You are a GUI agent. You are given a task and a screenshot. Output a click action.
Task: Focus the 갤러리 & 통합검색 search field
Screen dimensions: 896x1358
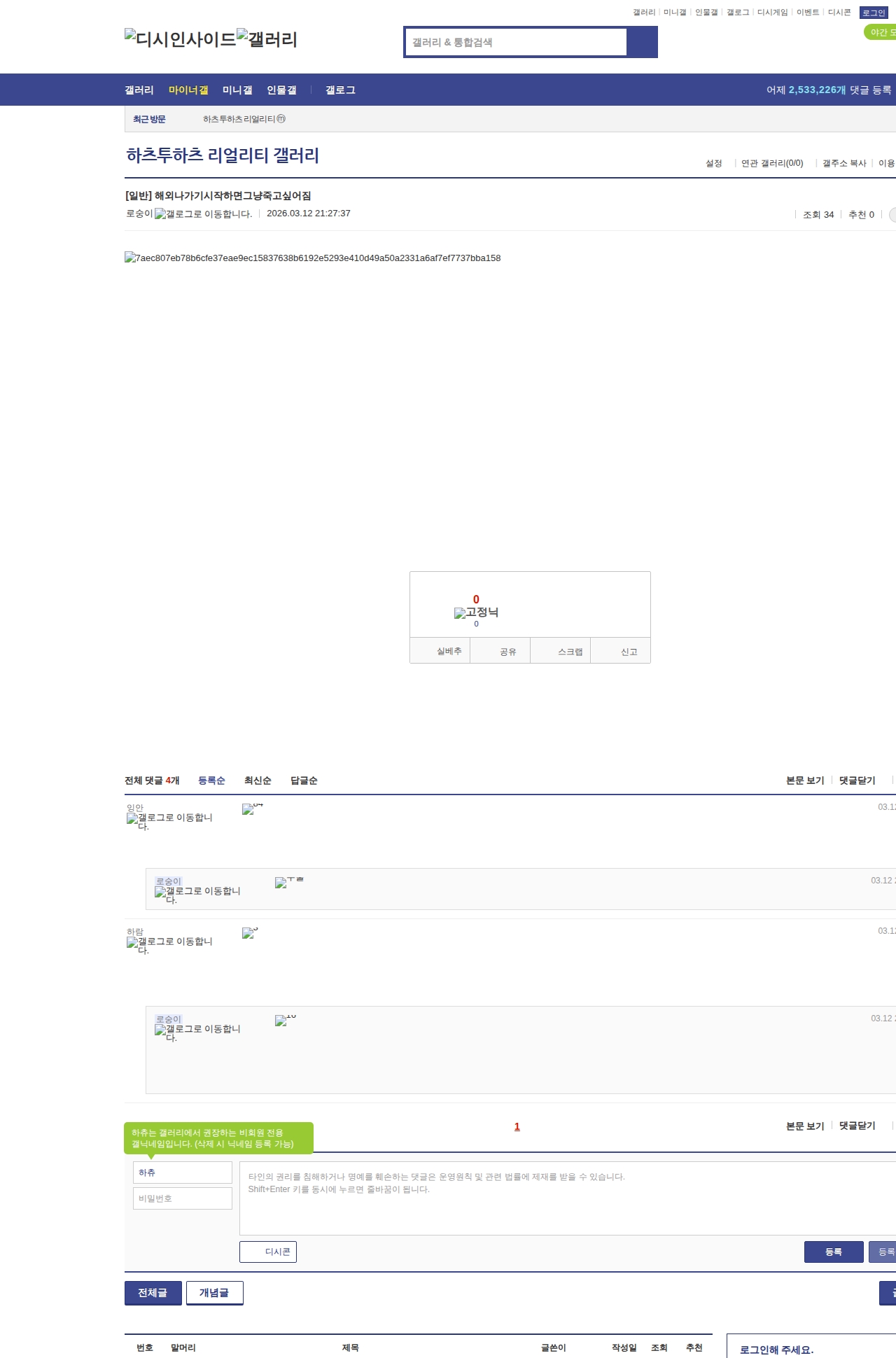click(x=516, y=42)
